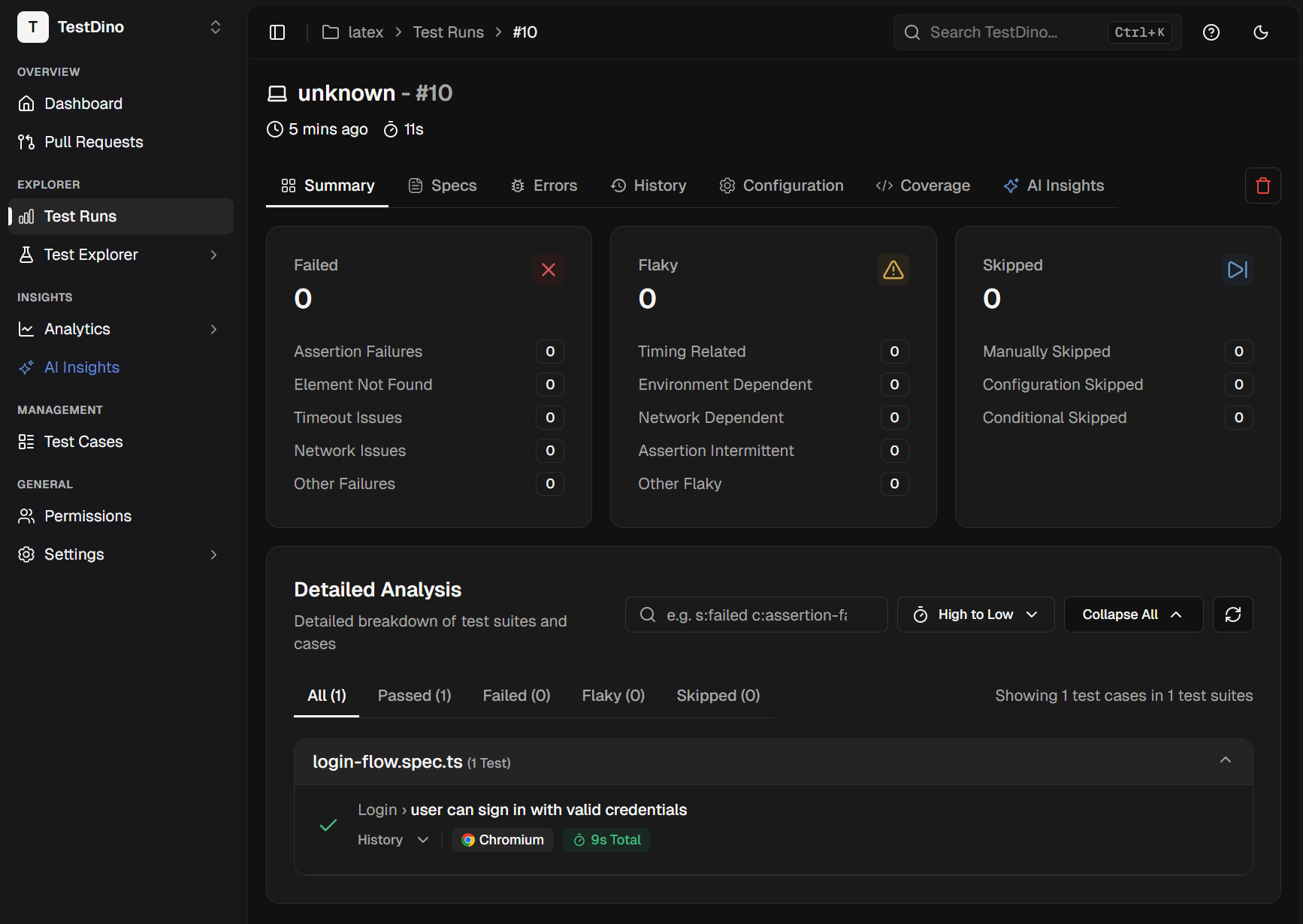Open the Coverage tab
This screenshot has height=924, width=1303.
coord(923,186)
